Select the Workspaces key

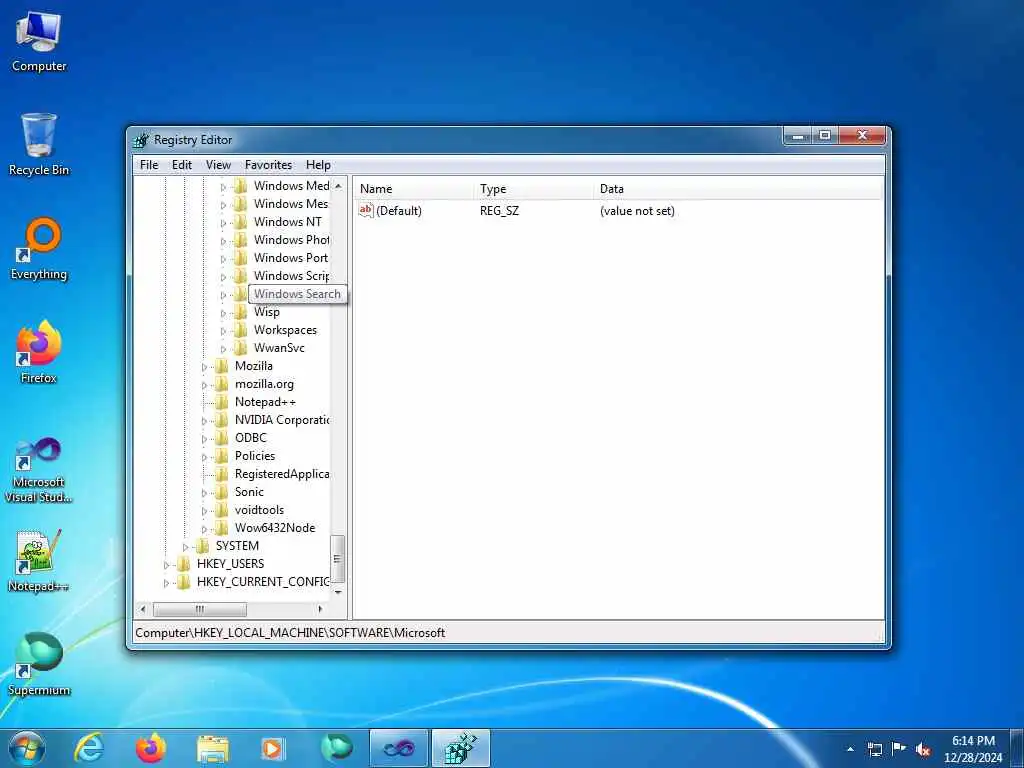tap(285, 330)
